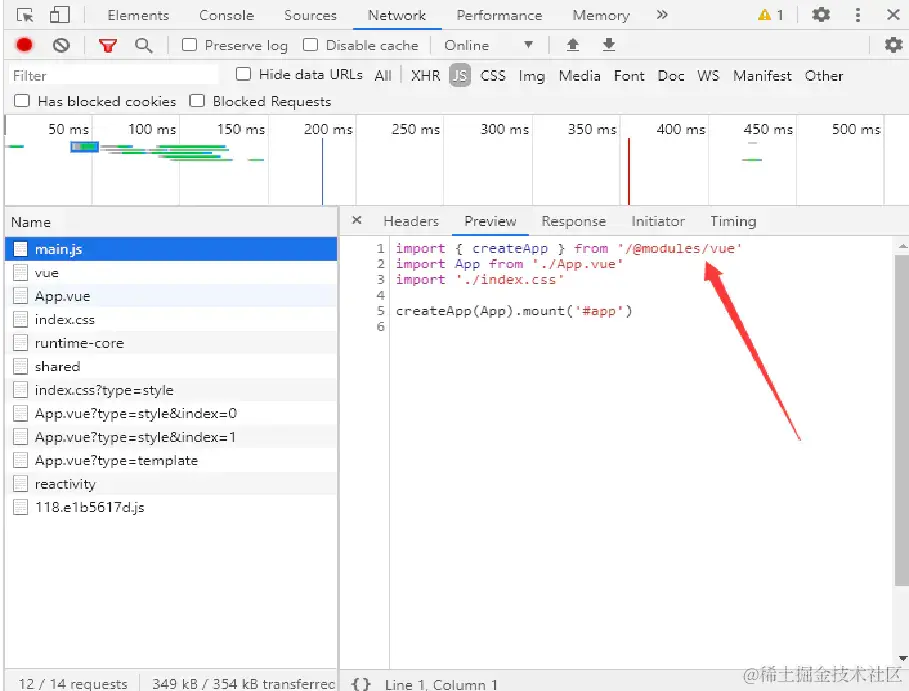Import HAR file upload arrow icon
The width and height of the screenshot is (909, 691).
573,45
